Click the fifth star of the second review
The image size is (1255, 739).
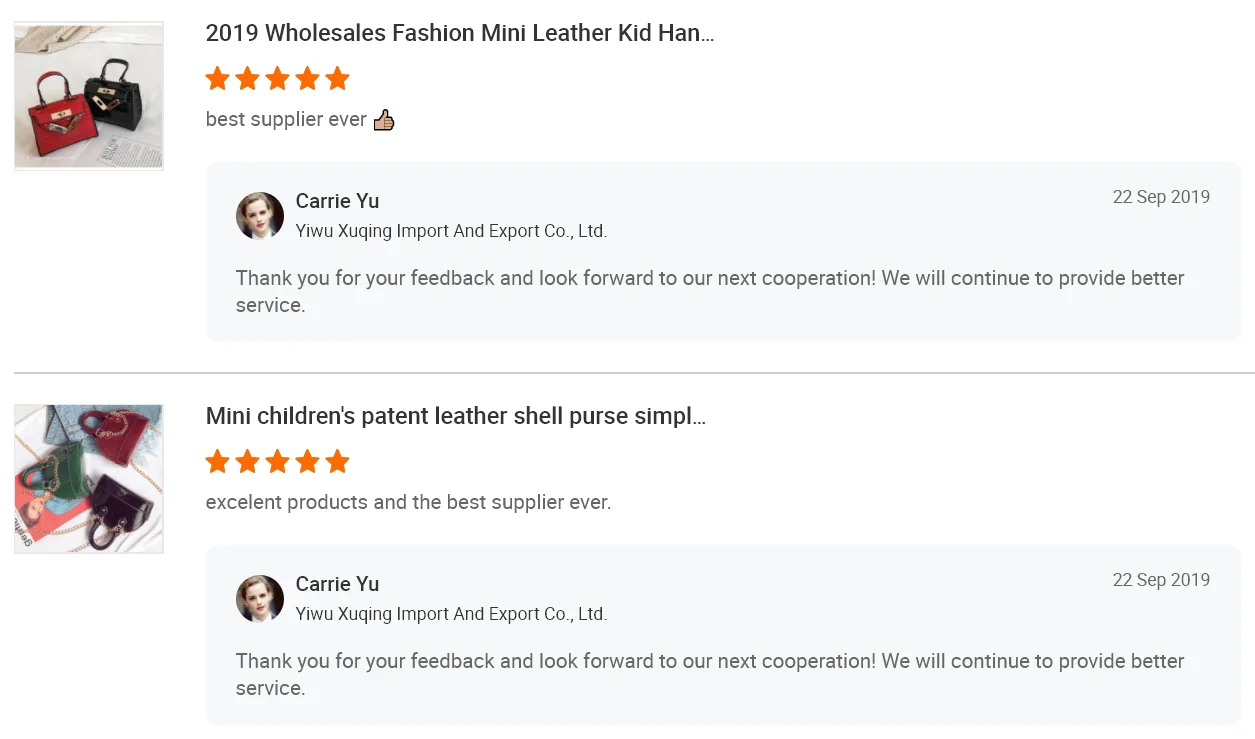(x=338, y=461)
